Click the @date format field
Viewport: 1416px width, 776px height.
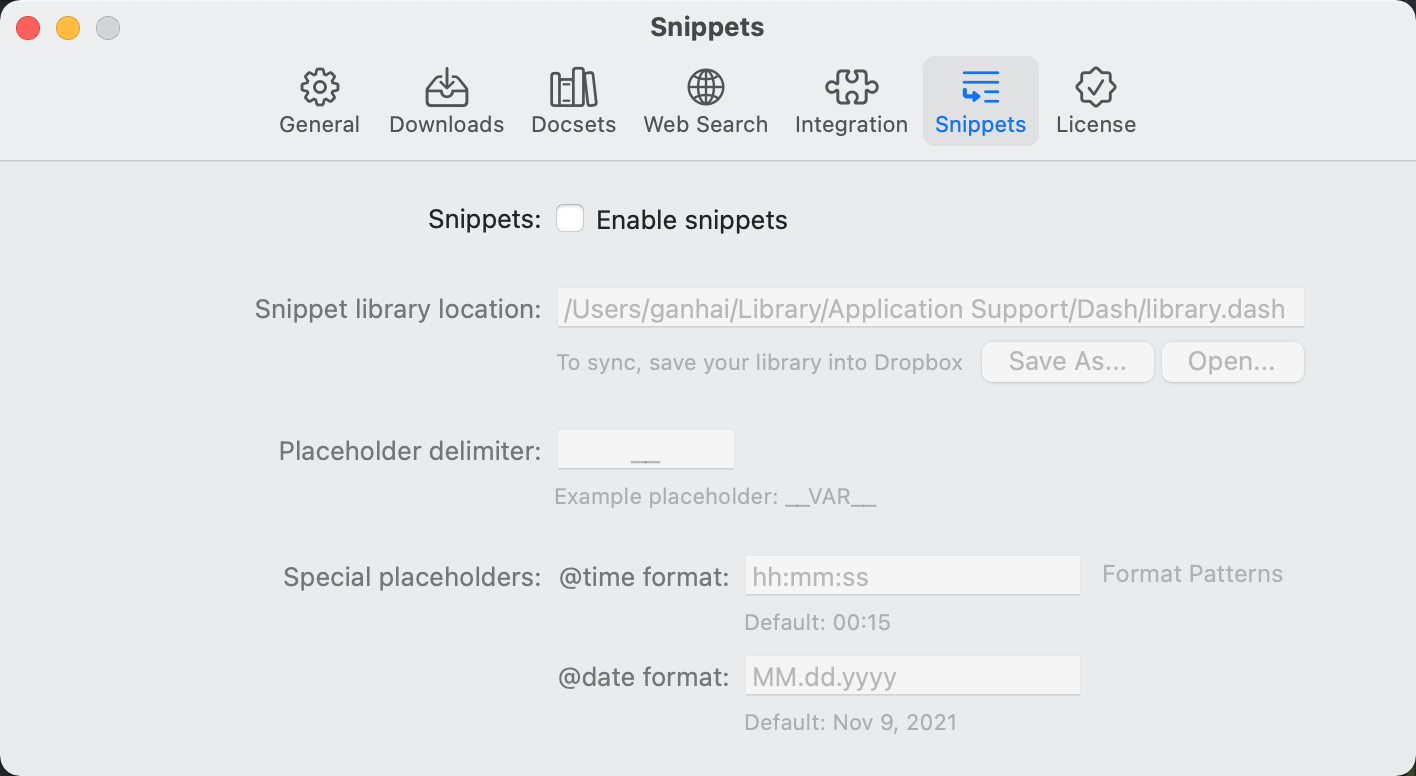click(x=911, y=675)
